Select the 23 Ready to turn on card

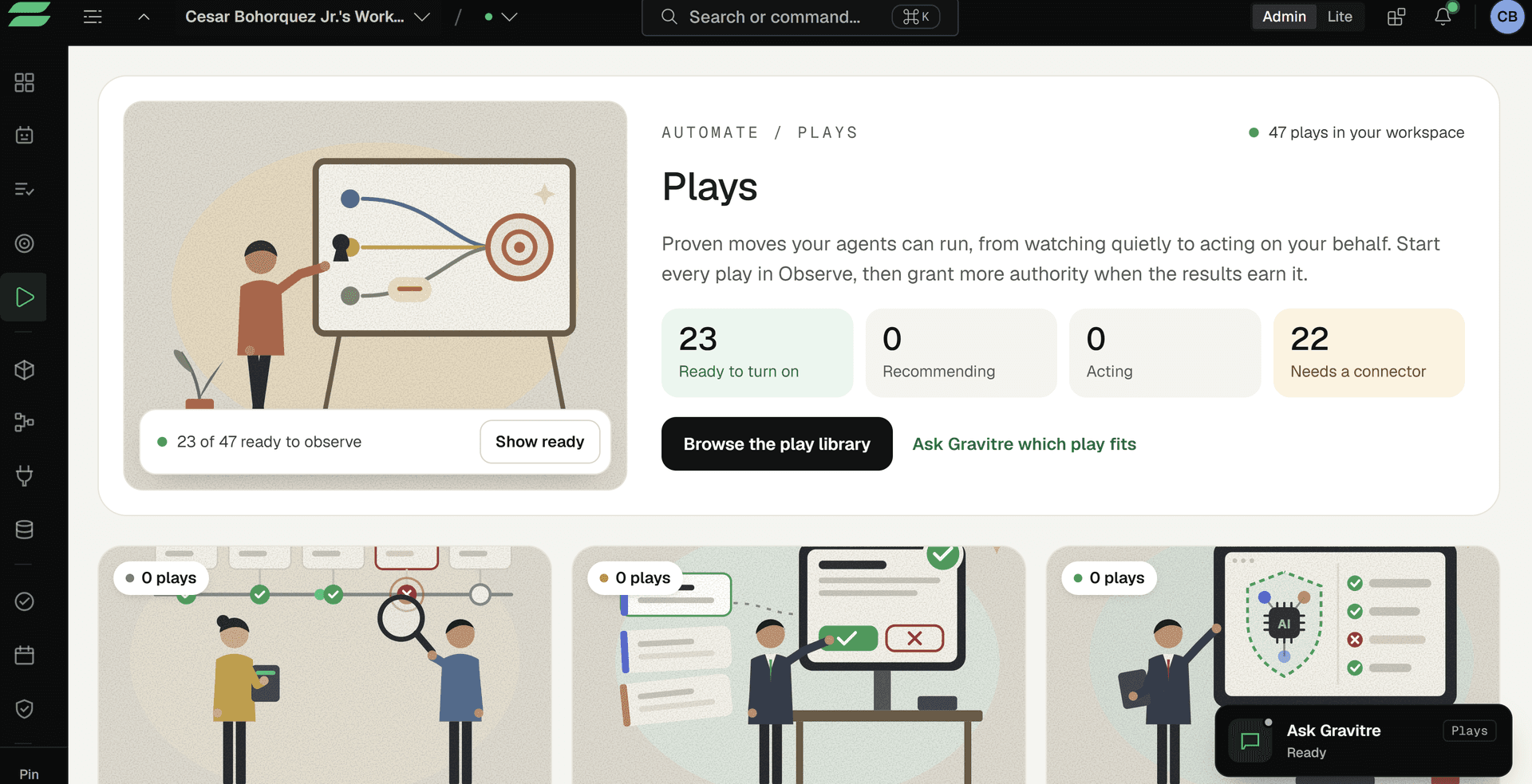757,353
